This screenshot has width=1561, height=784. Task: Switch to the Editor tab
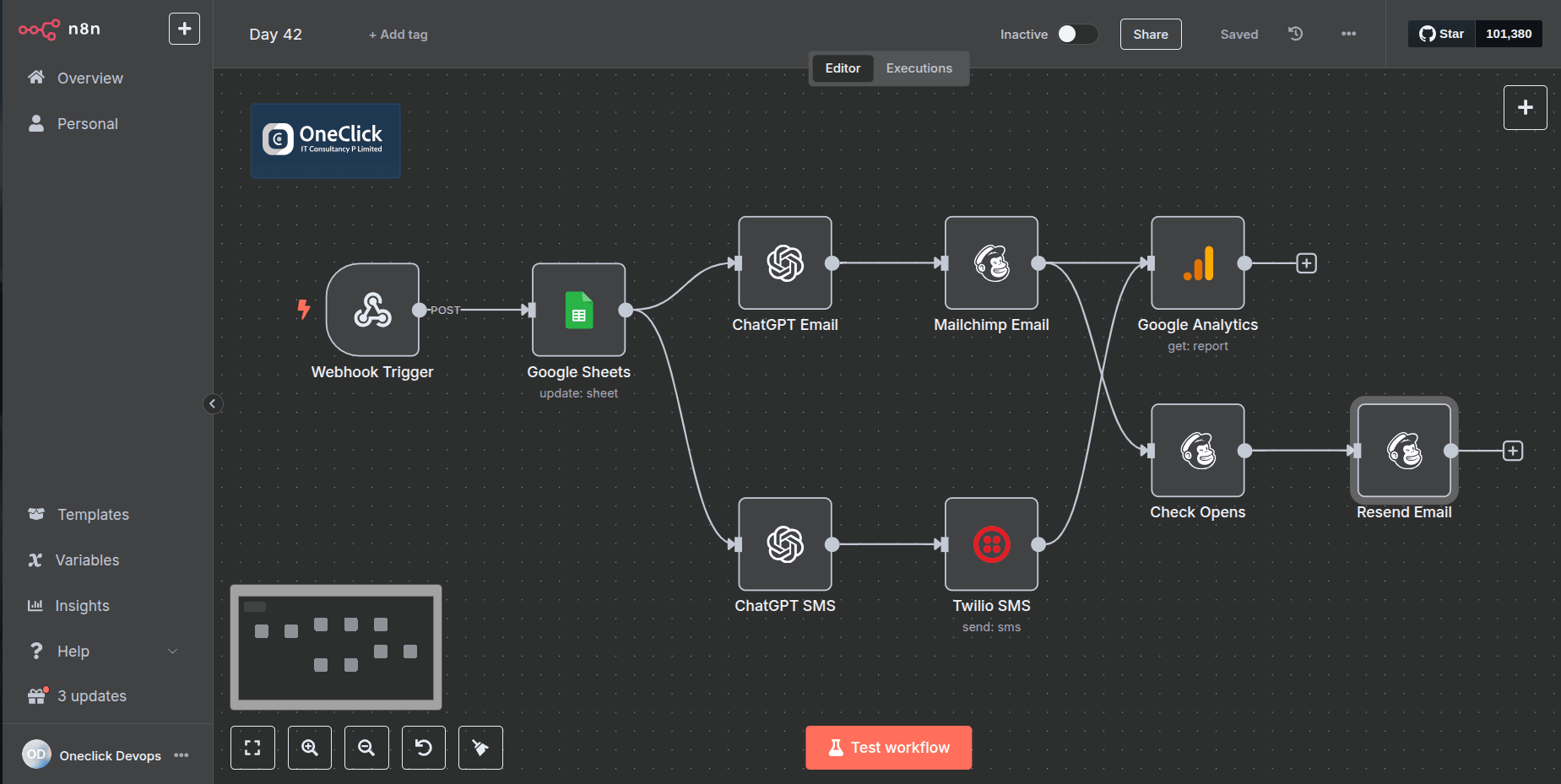coord(843,68)
